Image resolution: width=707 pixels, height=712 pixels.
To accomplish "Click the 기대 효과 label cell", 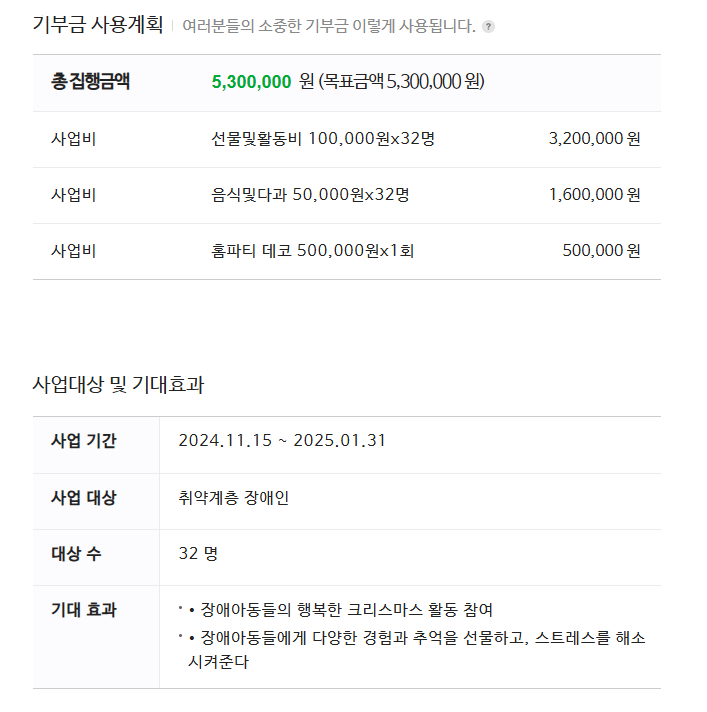I will pos(96,637).
